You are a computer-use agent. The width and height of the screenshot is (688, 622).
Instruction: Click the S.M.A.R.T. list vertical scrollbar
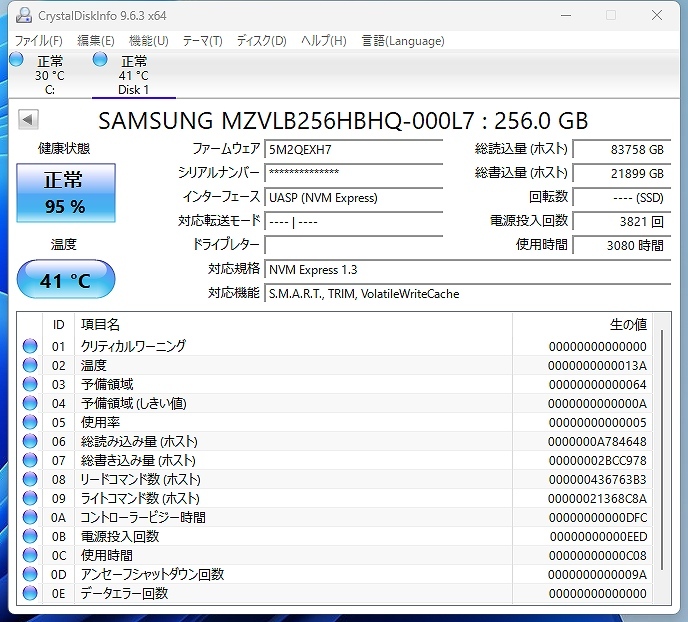[662, 450]
